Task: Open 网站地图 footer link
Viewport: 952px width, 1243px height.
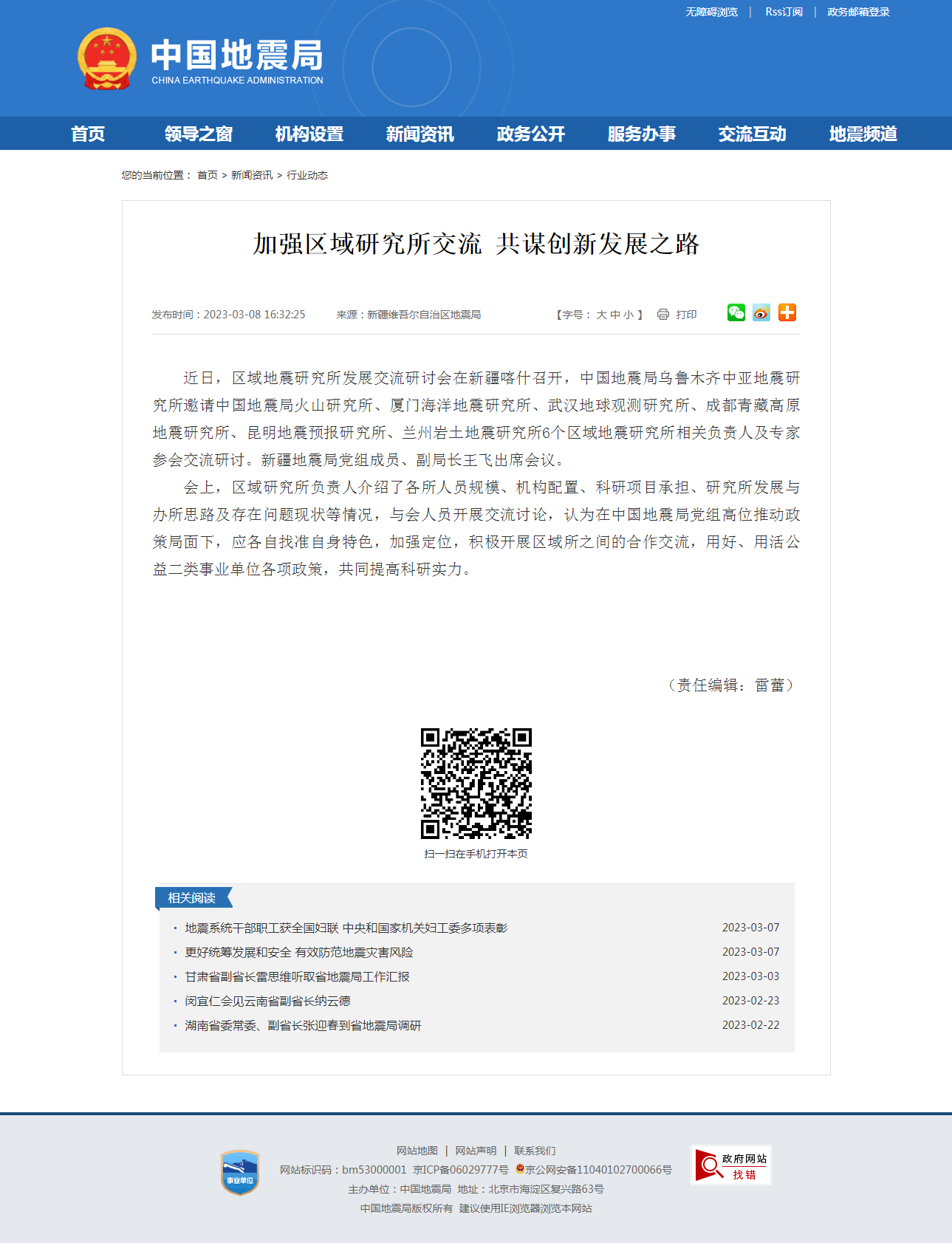Action: point(417,1151)
